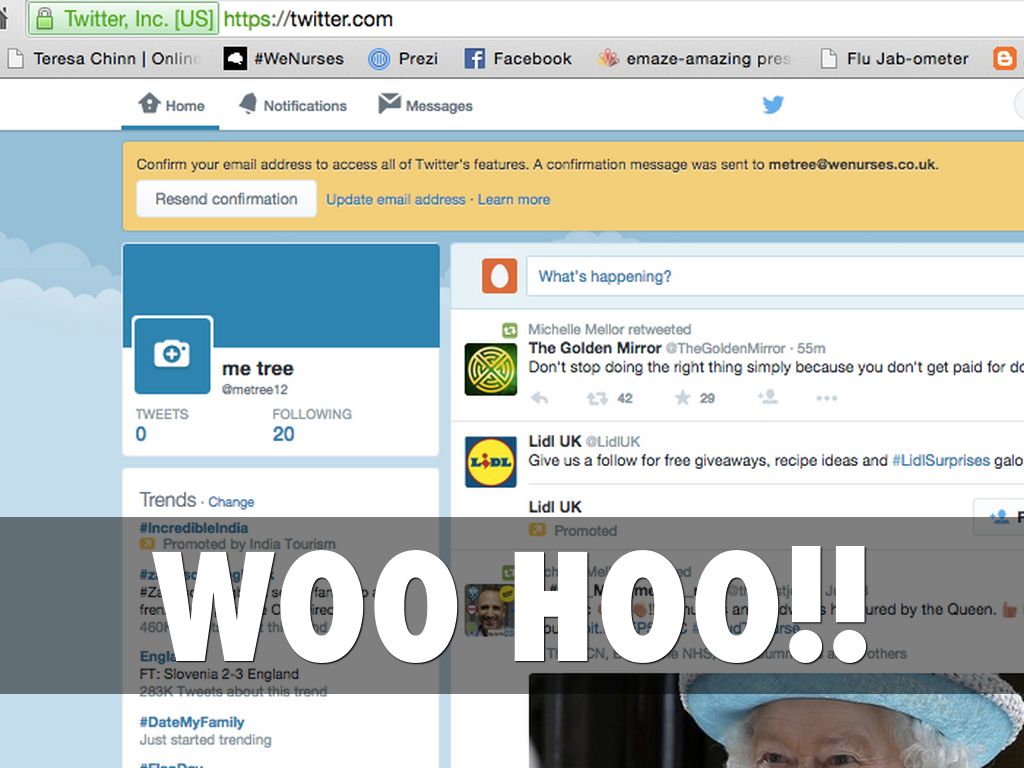Image resolution: width=1024 pixels, height=768 pixels.
Task: Open more options ellipsis on Golden Mirror tweet
Action: (x=826, y=398)
